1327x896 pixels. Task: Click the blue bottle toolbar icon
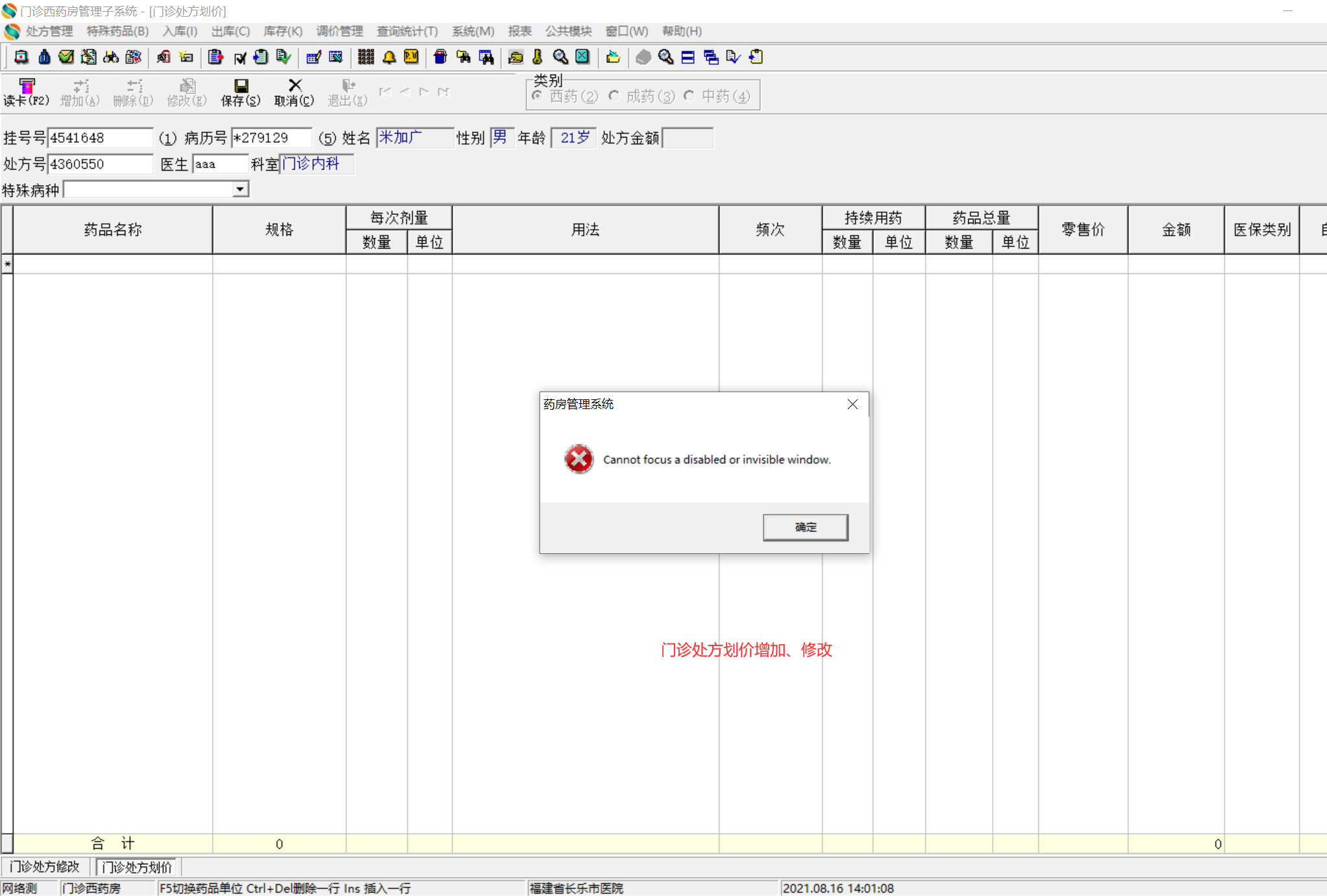[x=44, y=57]
